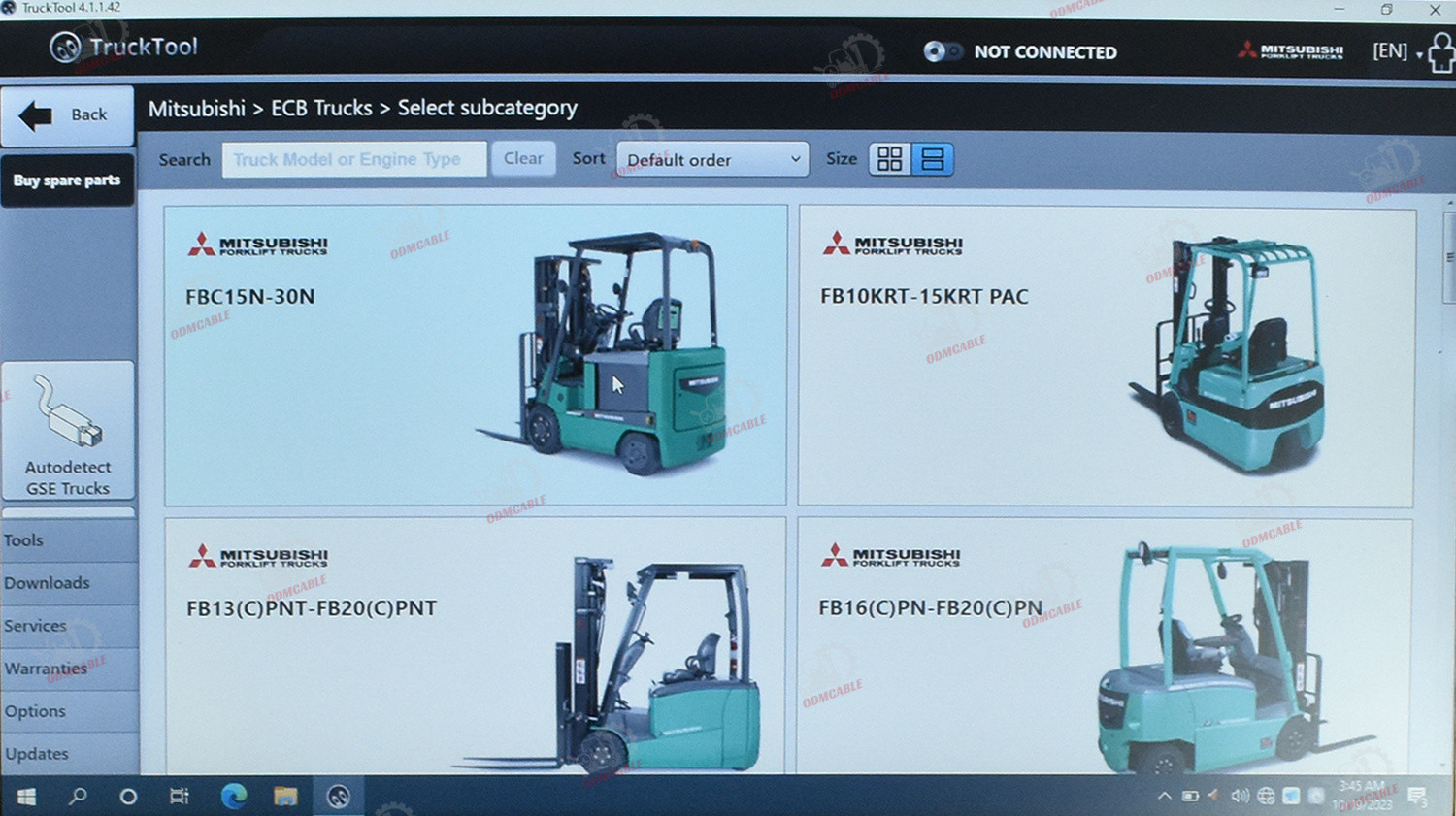Open the Downloads menu item
This screenshot has width=1456, height=816.
(69, 583)
